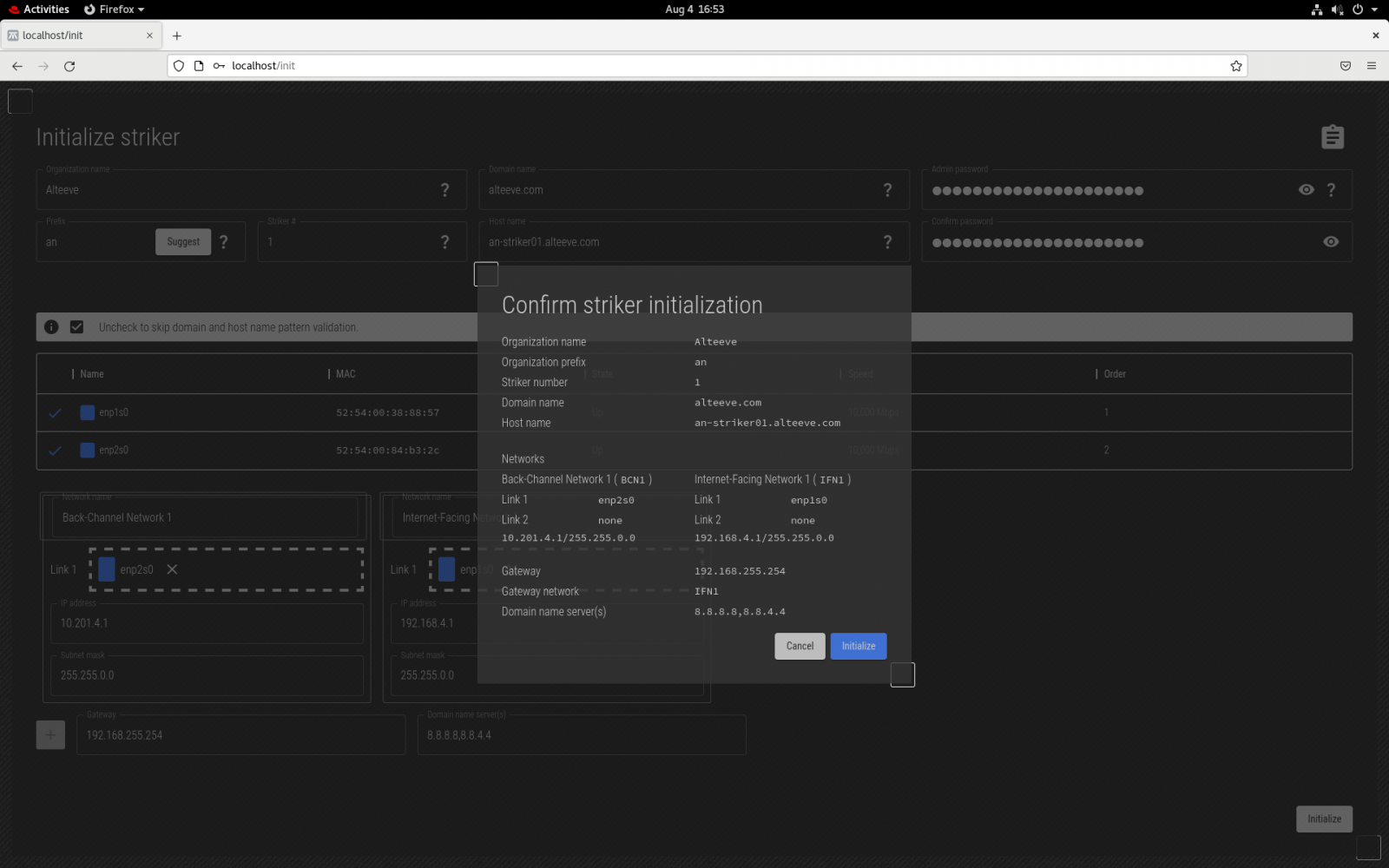Viewport: 1389px width, 868px height.
Task: Click the info icon in validation bar
Action: click(x=51, y=327)
